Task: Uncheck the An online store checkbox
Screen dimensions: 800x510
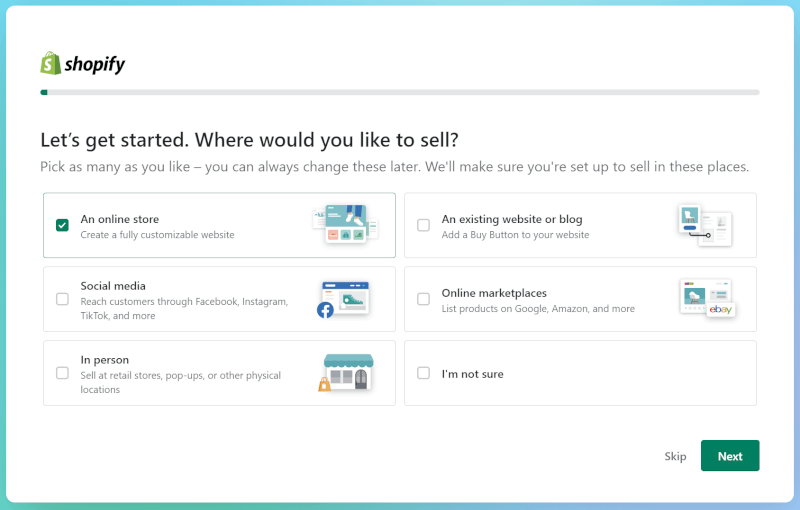Action: pyautogui.click(x=62, y=225)
